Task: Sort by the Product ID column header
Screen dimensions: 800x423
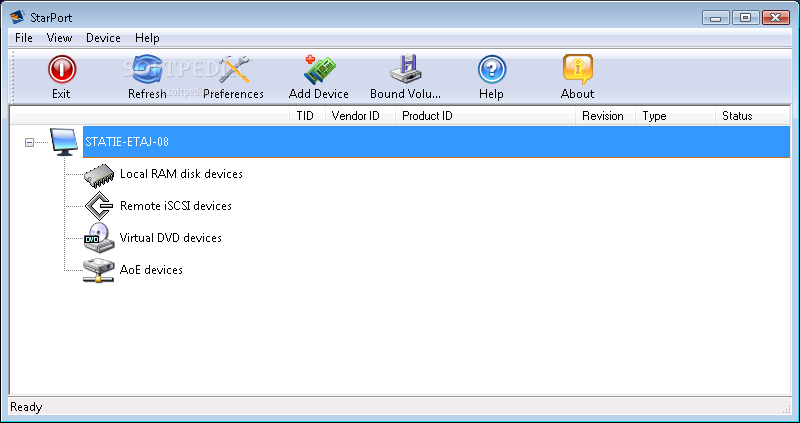Action: [x=485, y=116]
